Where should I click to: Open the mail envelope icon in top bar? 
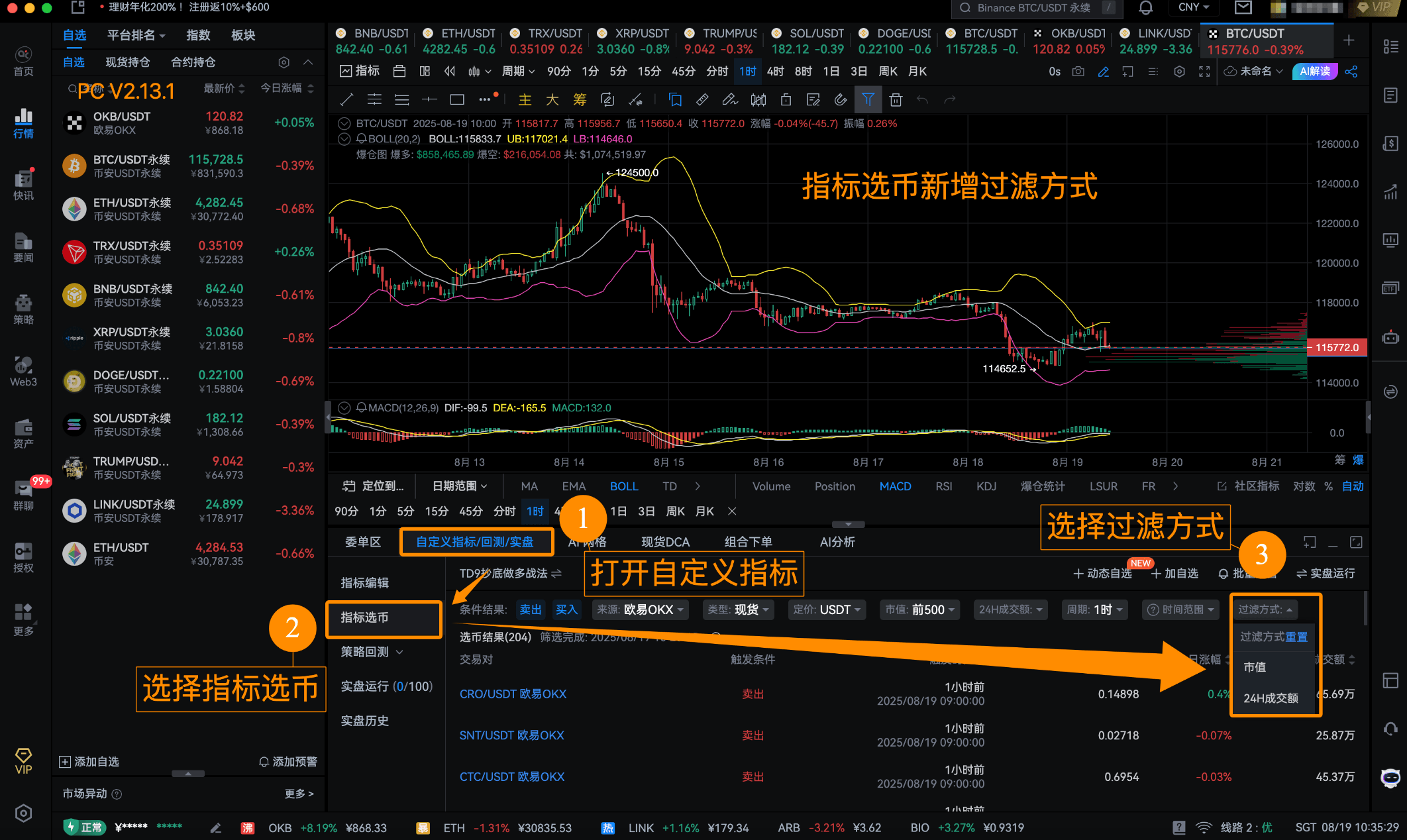(1243, 8)
